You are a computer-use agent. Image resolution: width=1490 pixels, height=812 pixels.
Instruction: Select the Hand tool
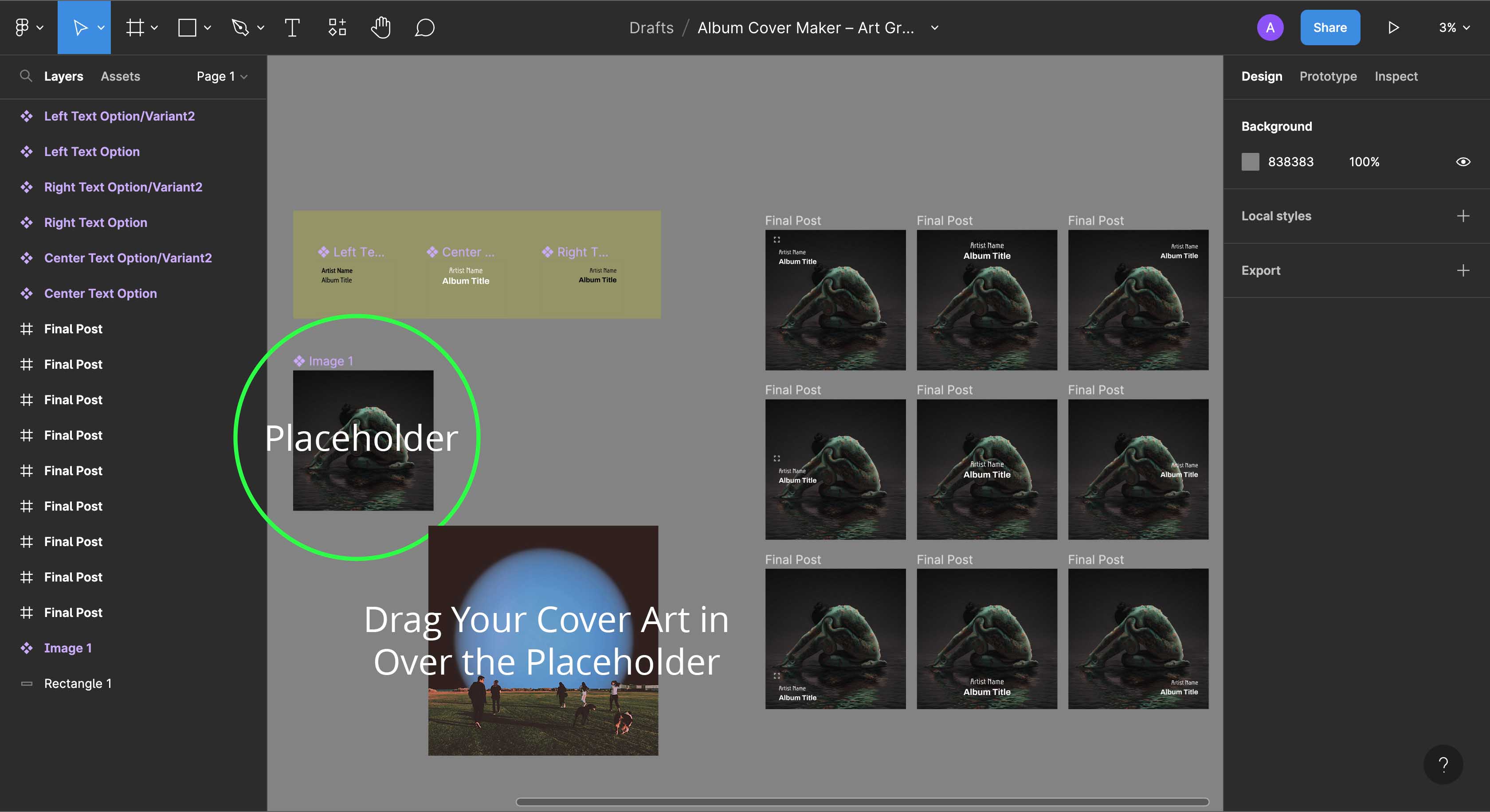(x=380, y=28)
